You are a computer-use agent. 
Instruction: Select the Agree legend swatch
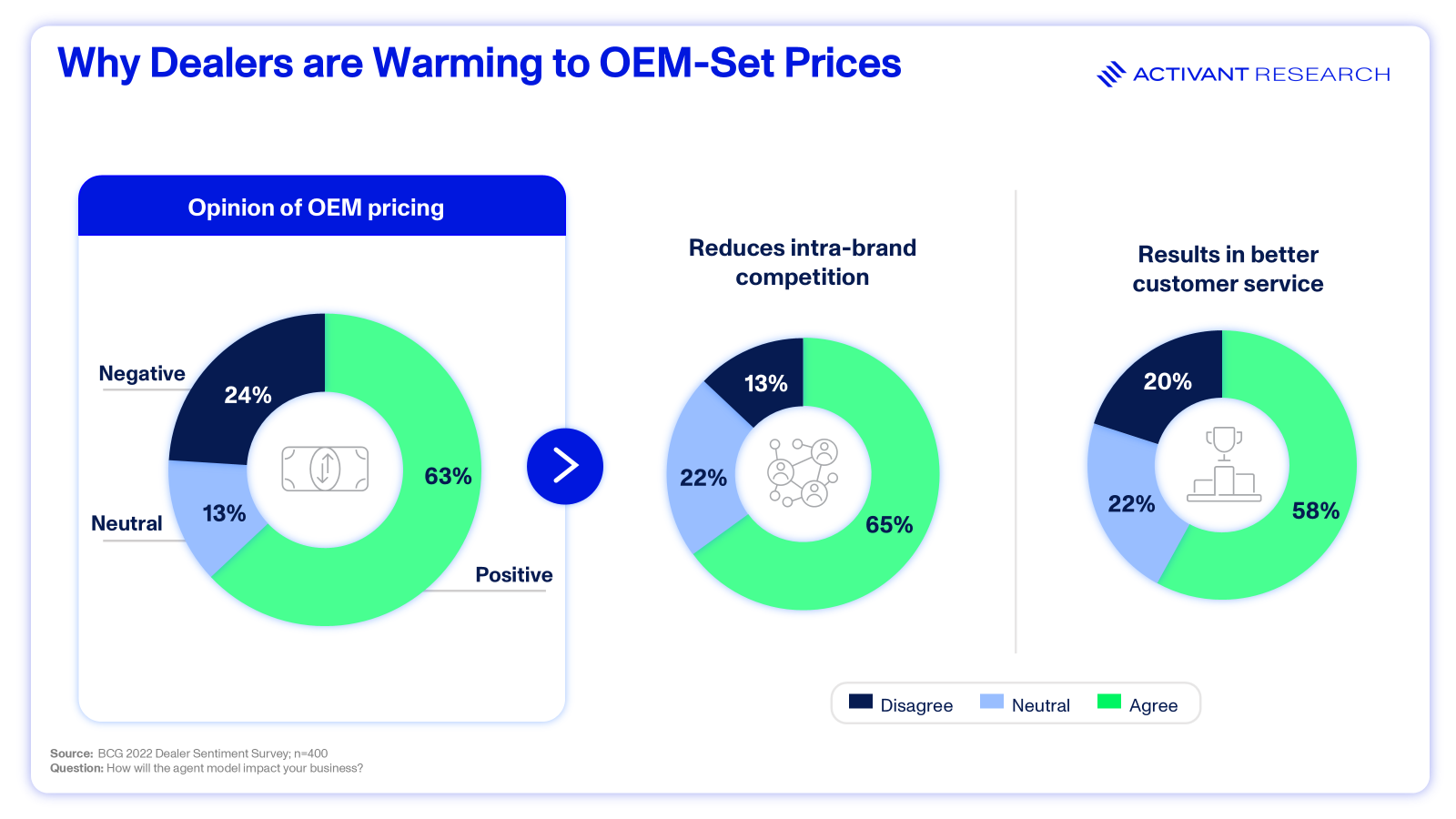click(1109, 701)
